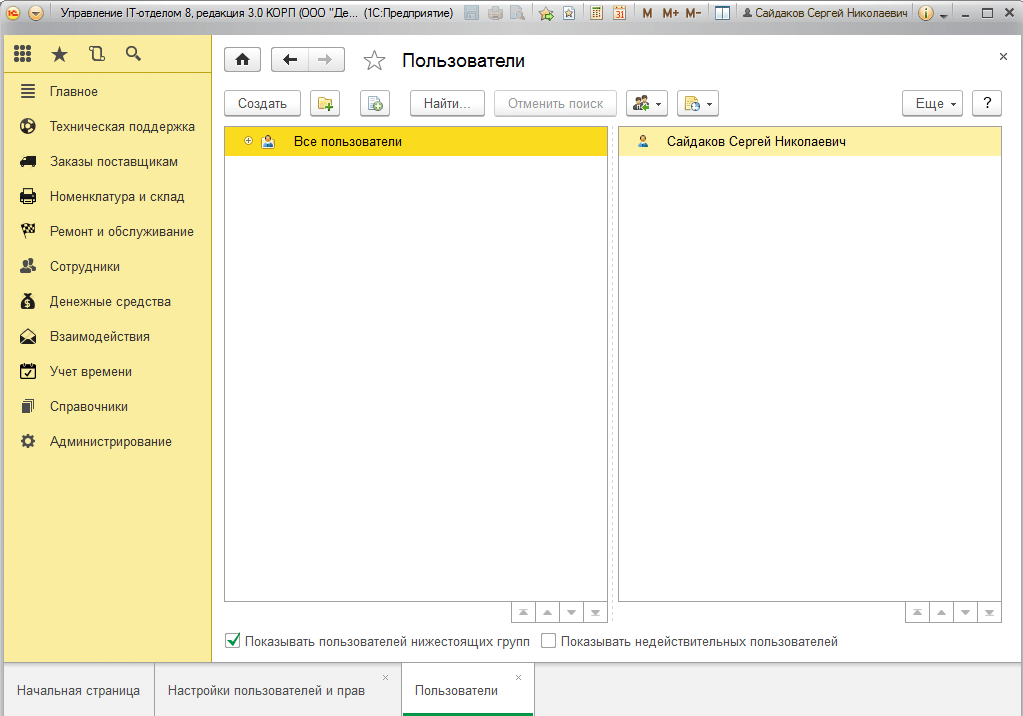
Task: Select user Сайдаков Сергей Николаевич in list
Action: click(x=810, y=142)
